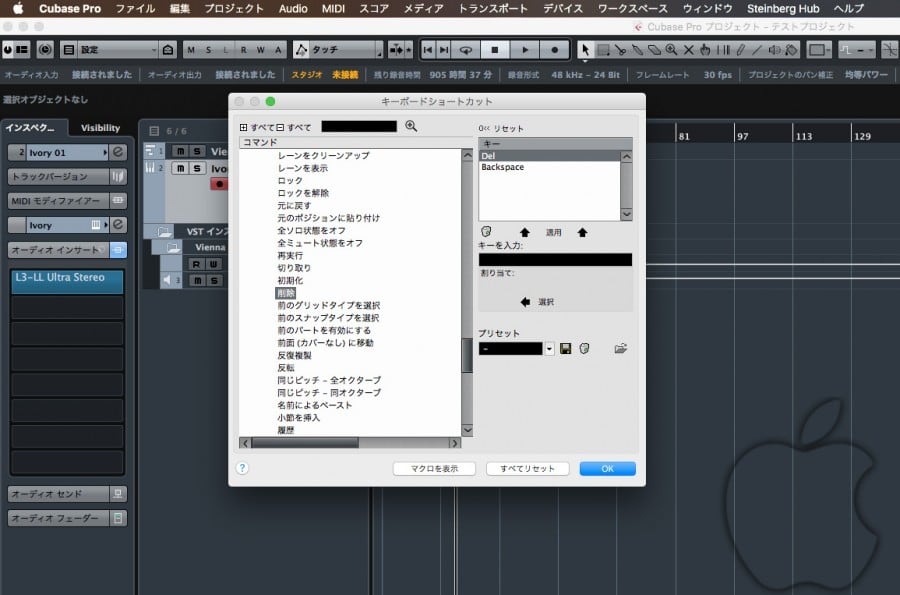The image size is (900, 595).
Task: Open the ファイル menu
Action: (x=135, y=9)
